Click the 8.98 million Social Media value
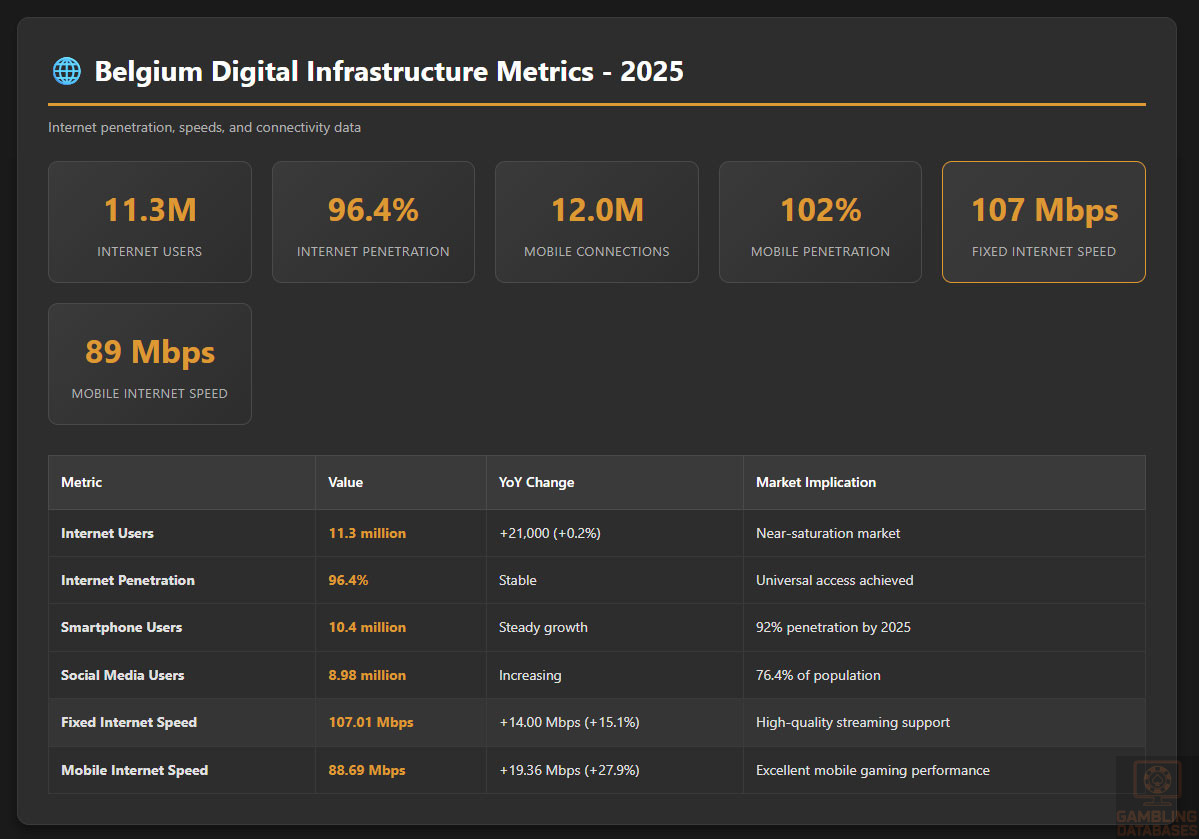 [367, 675]
